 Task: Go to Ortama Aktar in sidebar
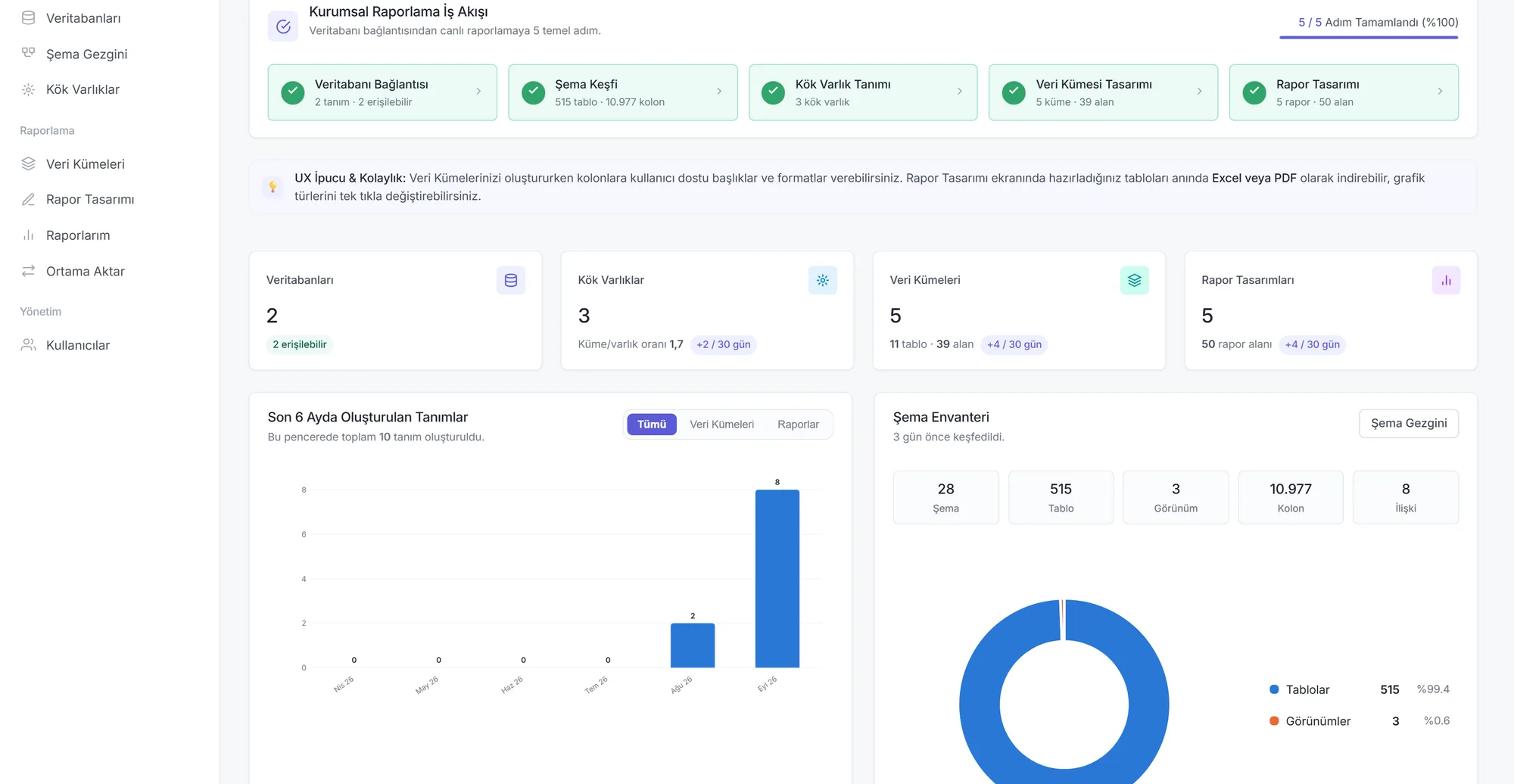[86, 271]
